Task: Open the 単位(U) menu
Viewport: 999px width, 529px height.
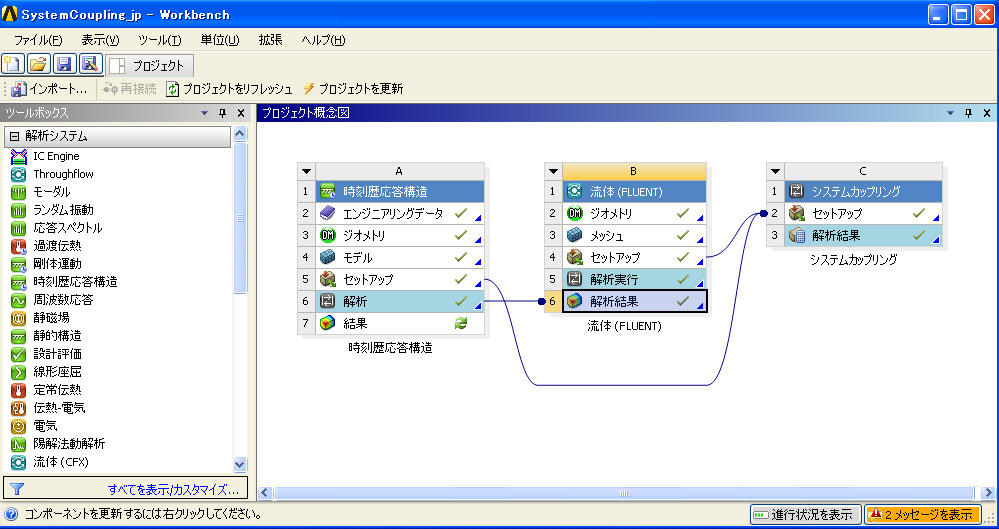Action: (x=220, y=40)
